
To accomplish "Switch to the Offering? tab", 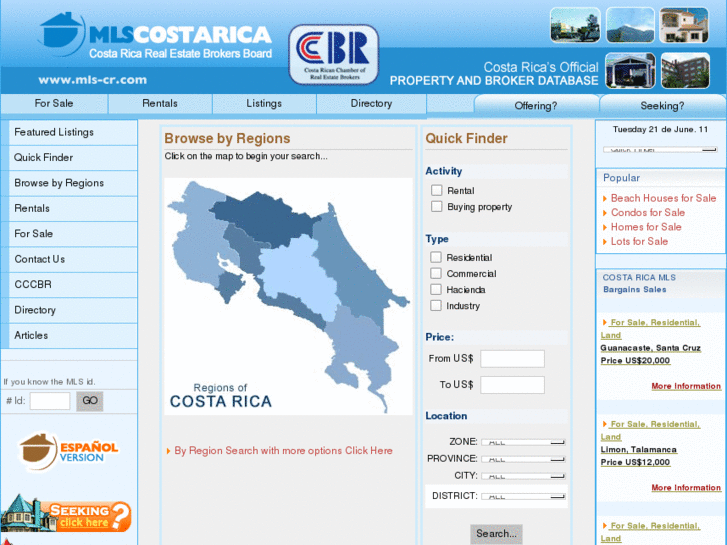I will pyautogui.click(x=536, y=106).
